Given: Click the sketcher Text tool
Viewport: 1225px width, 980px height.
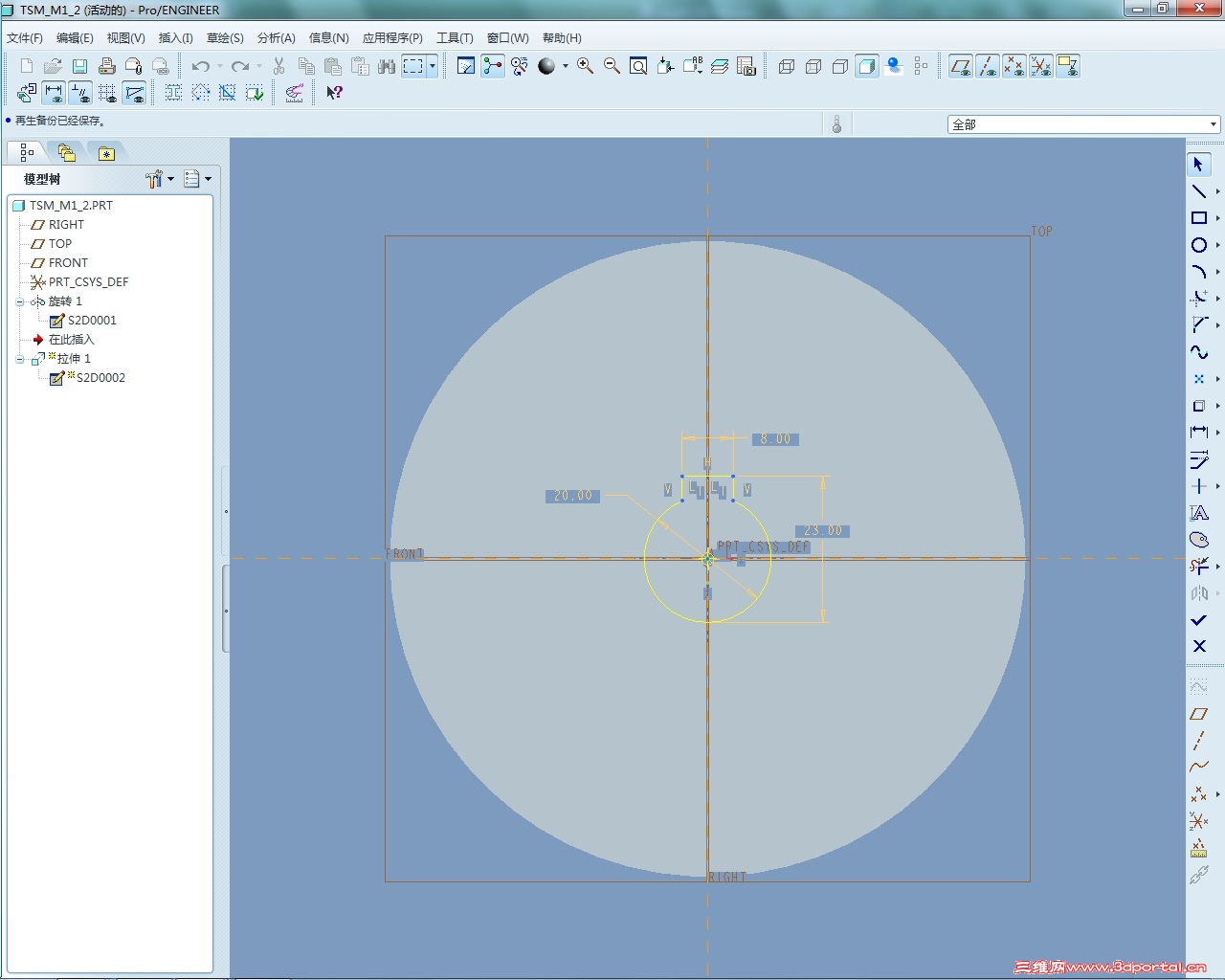Looking at the screenshot, I should (1198, 513).
